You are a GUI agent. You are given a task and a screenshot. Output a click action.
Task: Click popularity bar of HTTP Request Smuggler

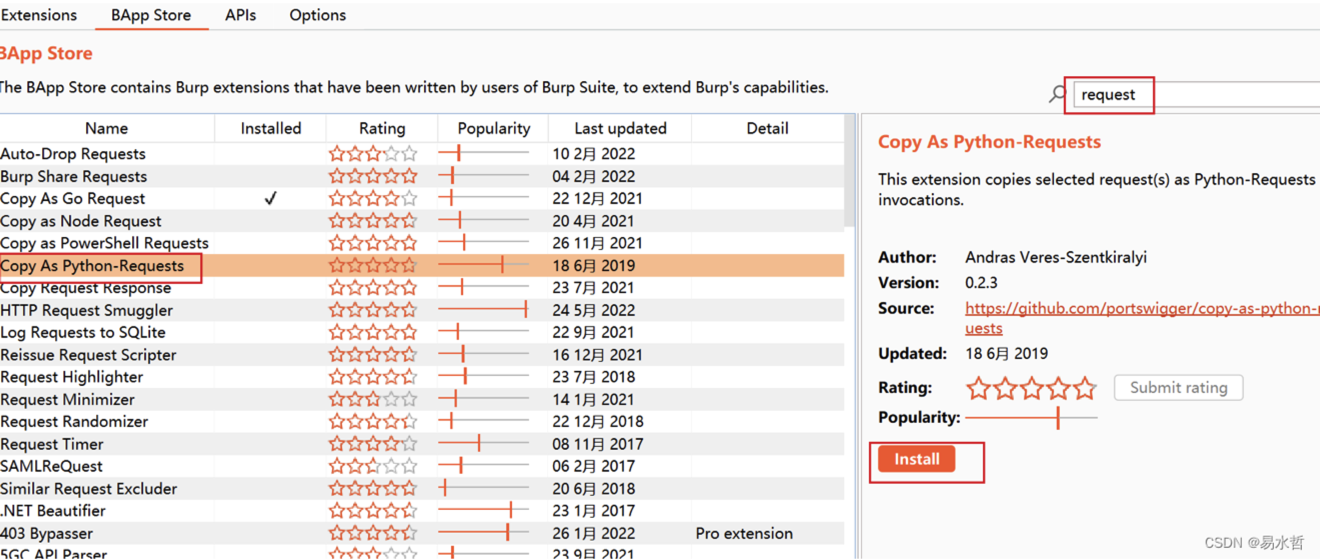point(484,310)
